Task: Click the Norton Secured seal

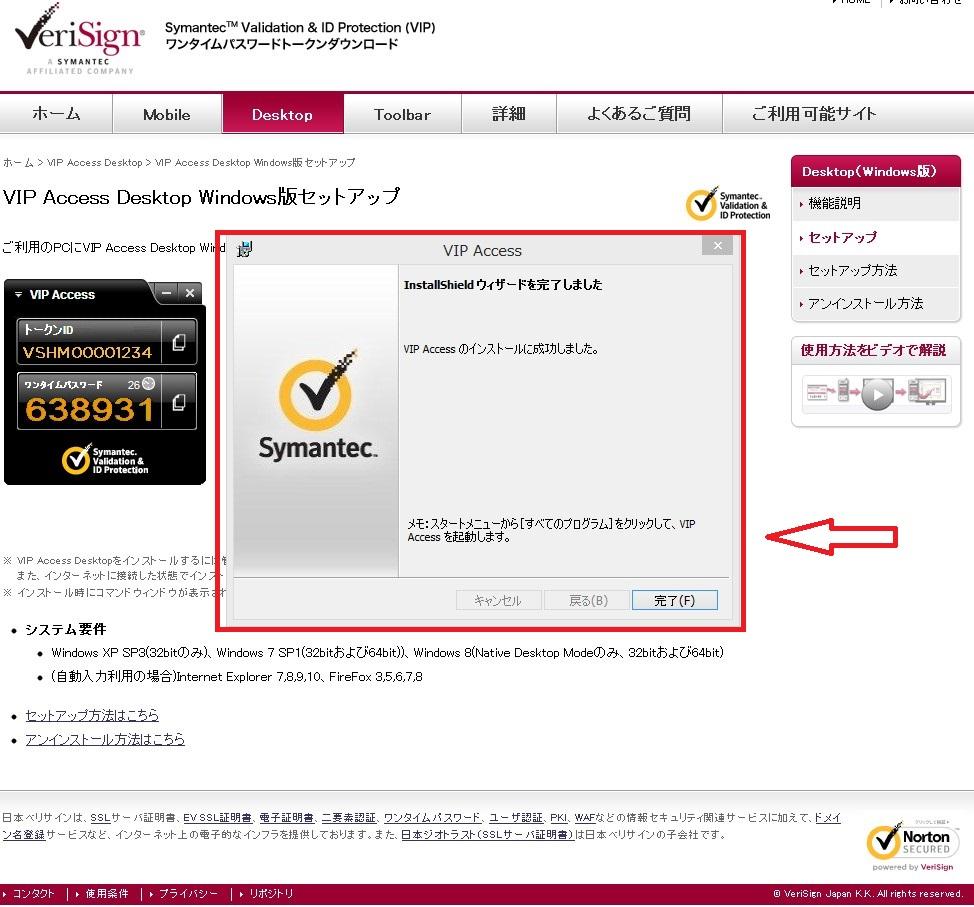Action: (913, 845)
